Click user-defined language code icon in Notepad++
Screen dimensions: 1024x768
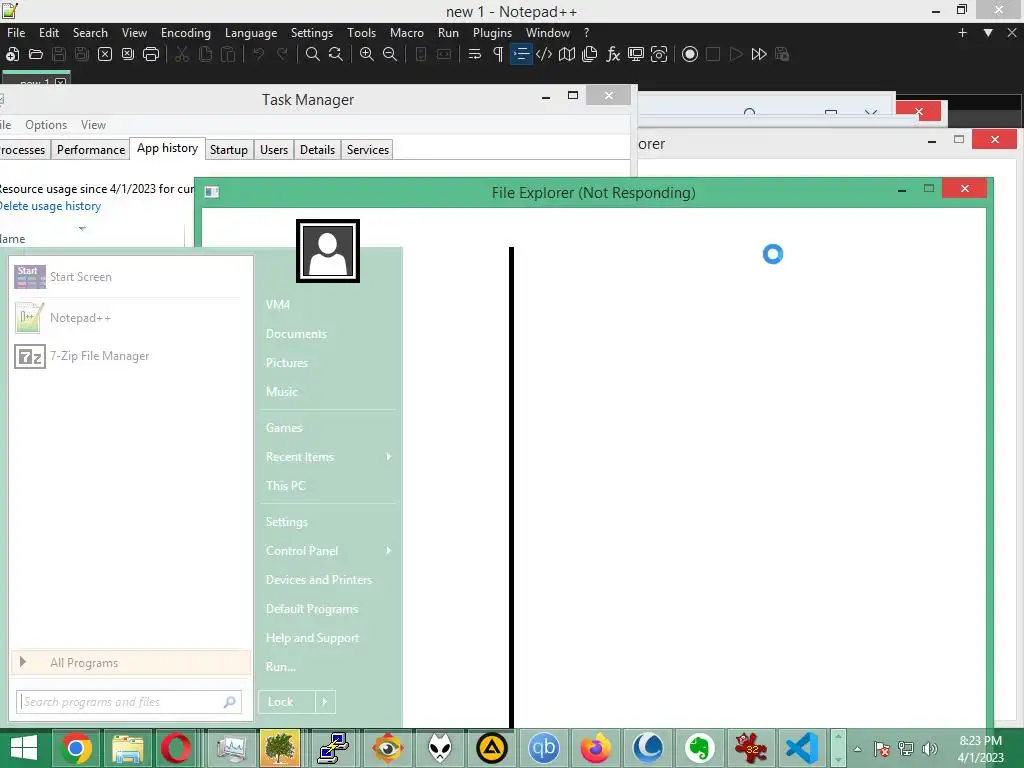(x=544, y=54)
